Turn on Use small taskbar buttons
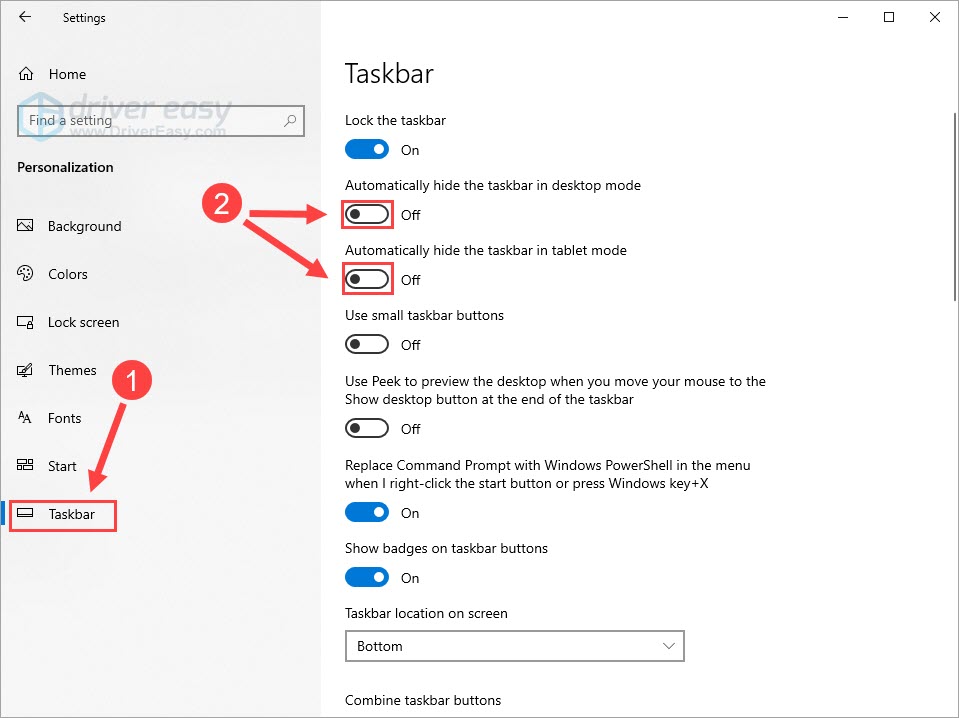 pyautogui.click(x=366, y=344)
